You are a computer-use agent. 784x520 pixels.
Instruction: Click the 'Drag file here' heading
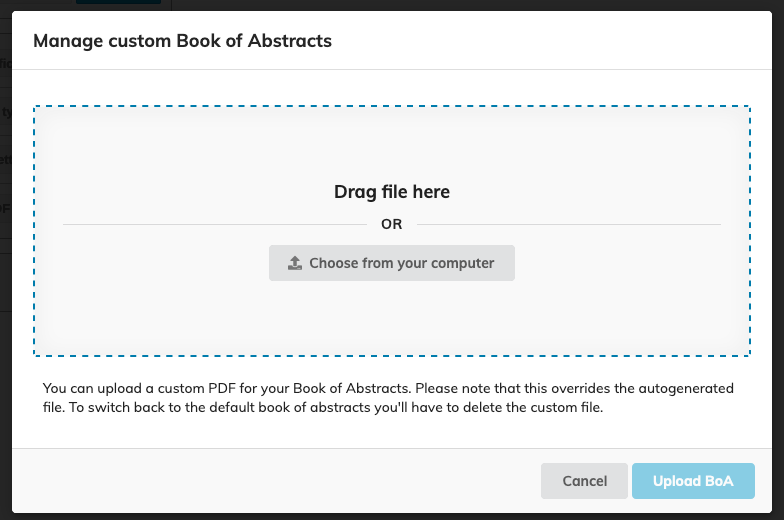(x=392, y=192)
